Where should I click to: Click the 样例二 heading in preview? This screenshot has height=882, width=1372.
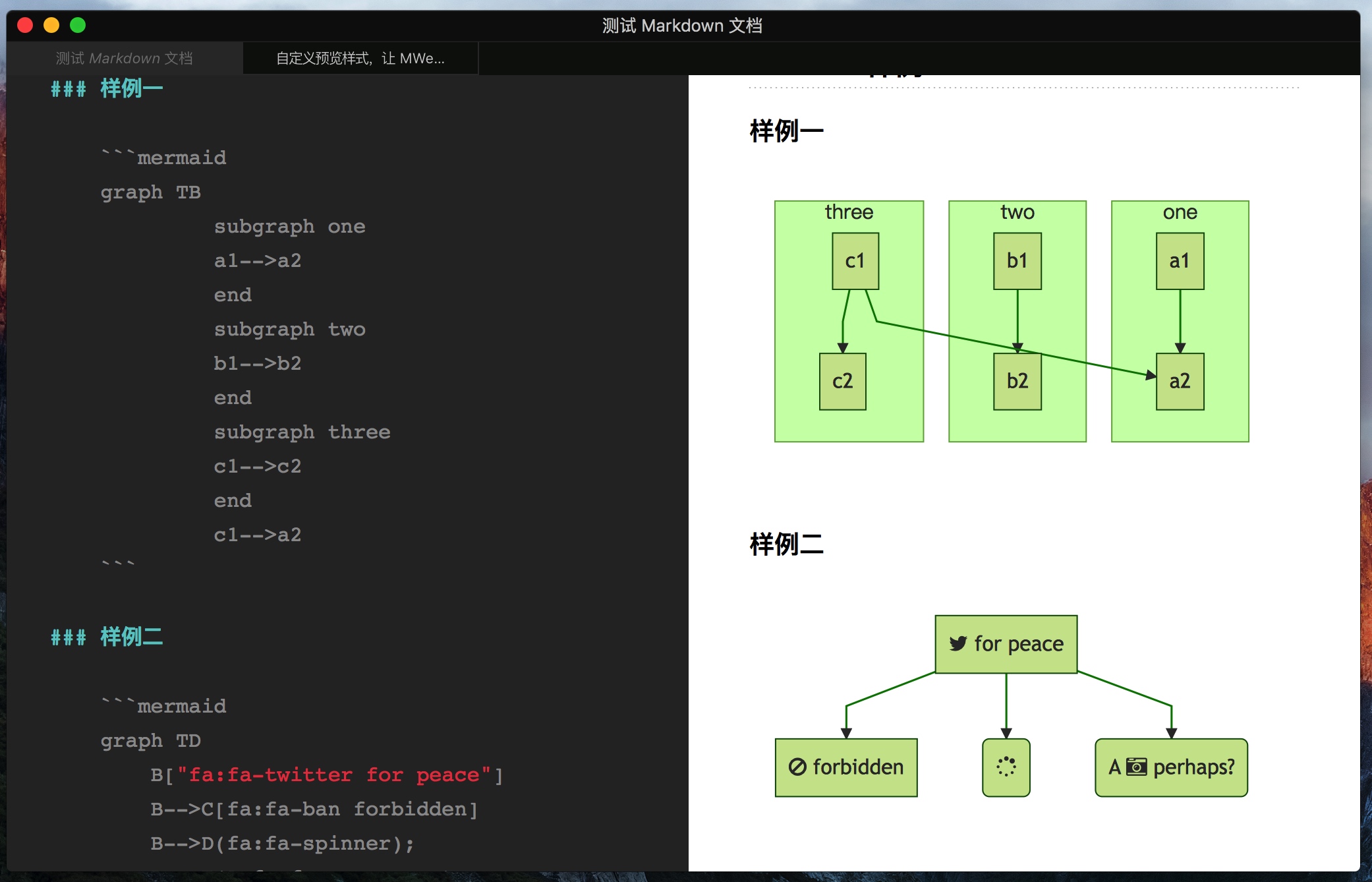(786, 544)
